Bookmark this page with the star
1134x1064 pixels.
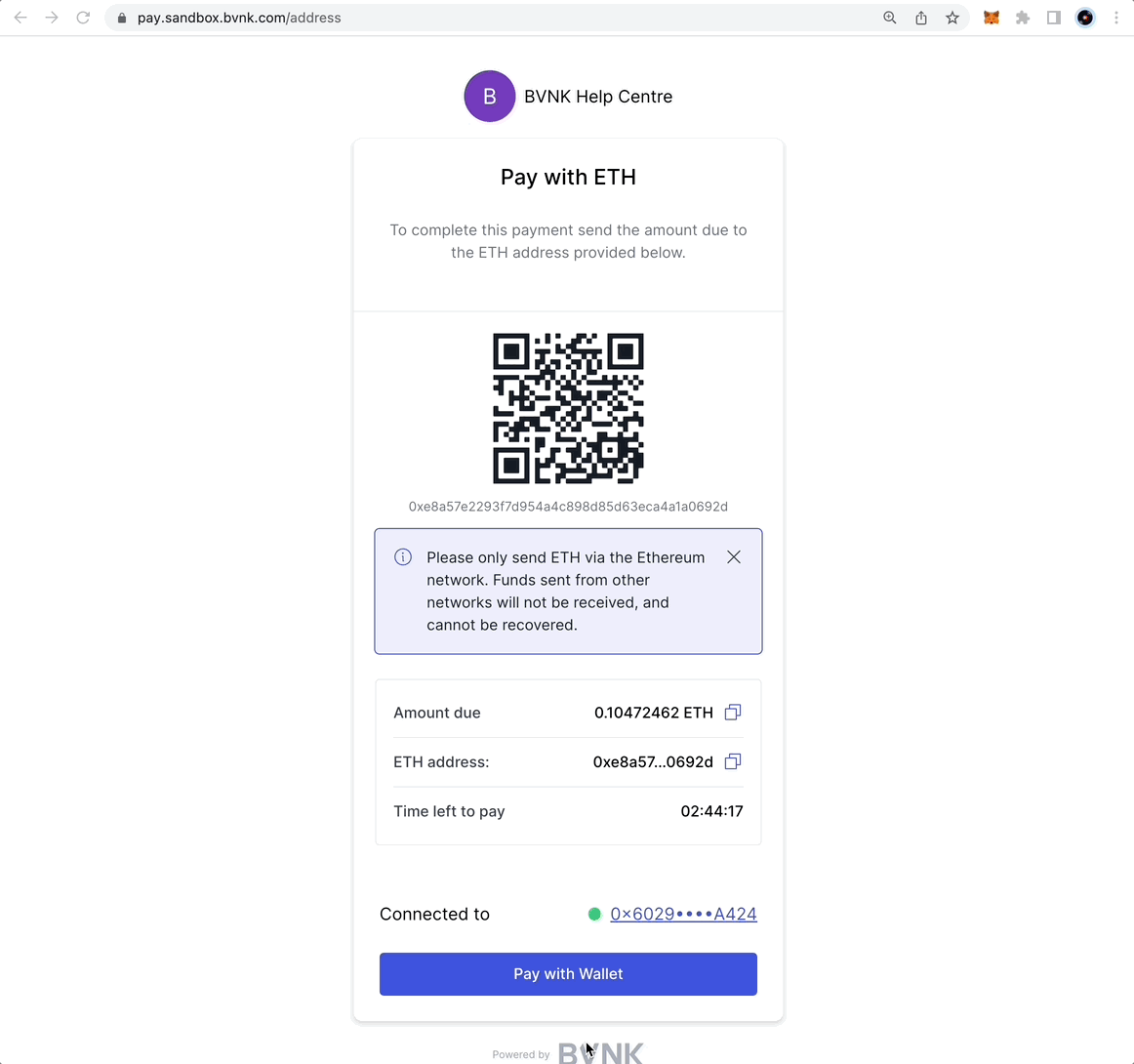pyautogui.click(x=952, y=18)
